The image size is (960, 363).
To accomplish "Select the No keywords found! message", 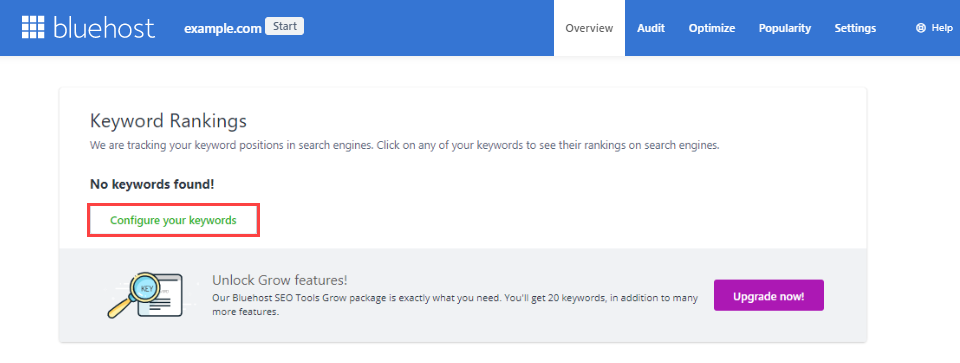I will (x=152, y=184).
